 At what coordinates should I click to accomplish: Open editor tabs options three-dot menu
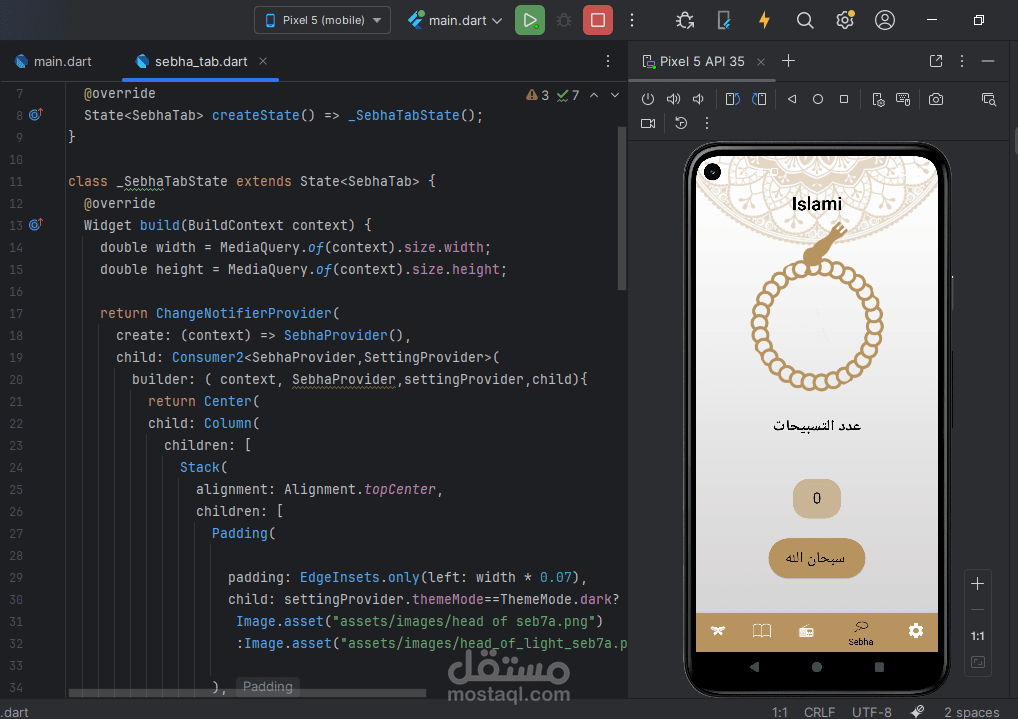[x=608, y=61]
